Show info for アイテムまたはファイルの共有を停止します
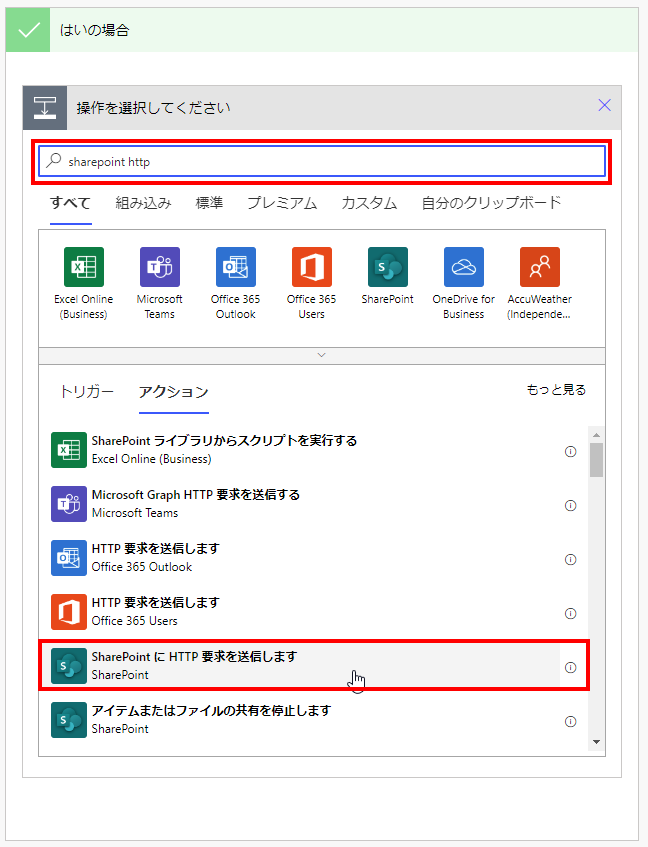 click(570, 722)
